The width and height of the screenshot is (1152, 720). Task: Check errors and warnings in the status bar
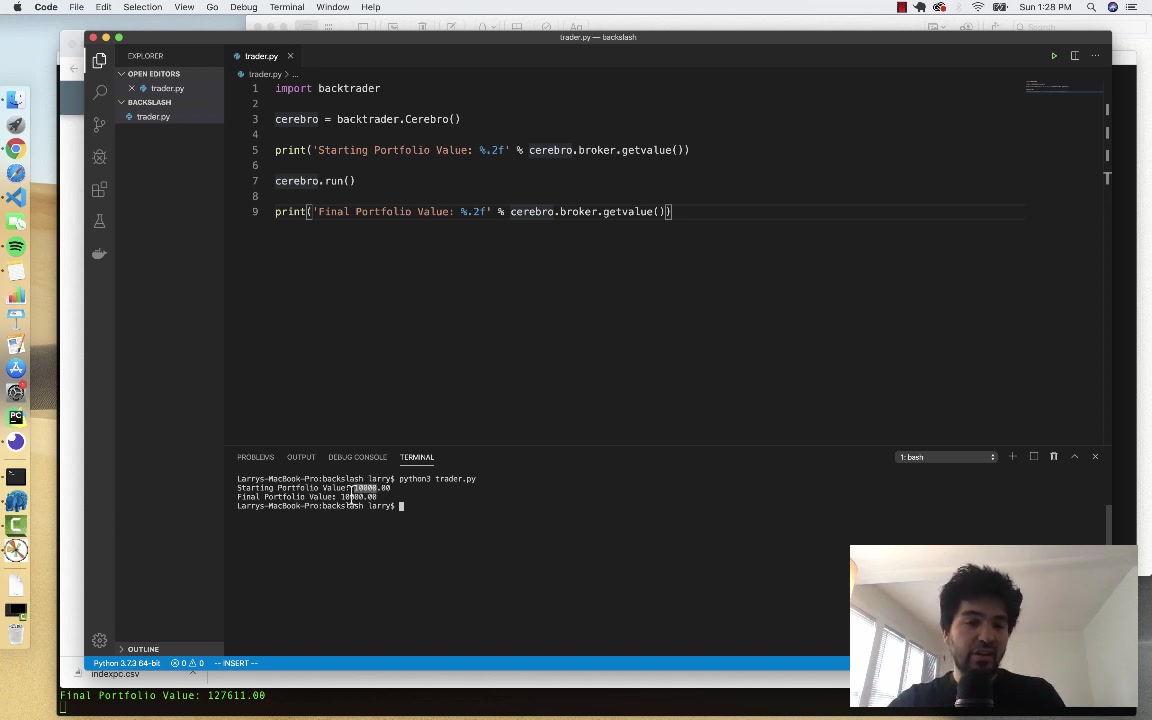click(187, 663)
